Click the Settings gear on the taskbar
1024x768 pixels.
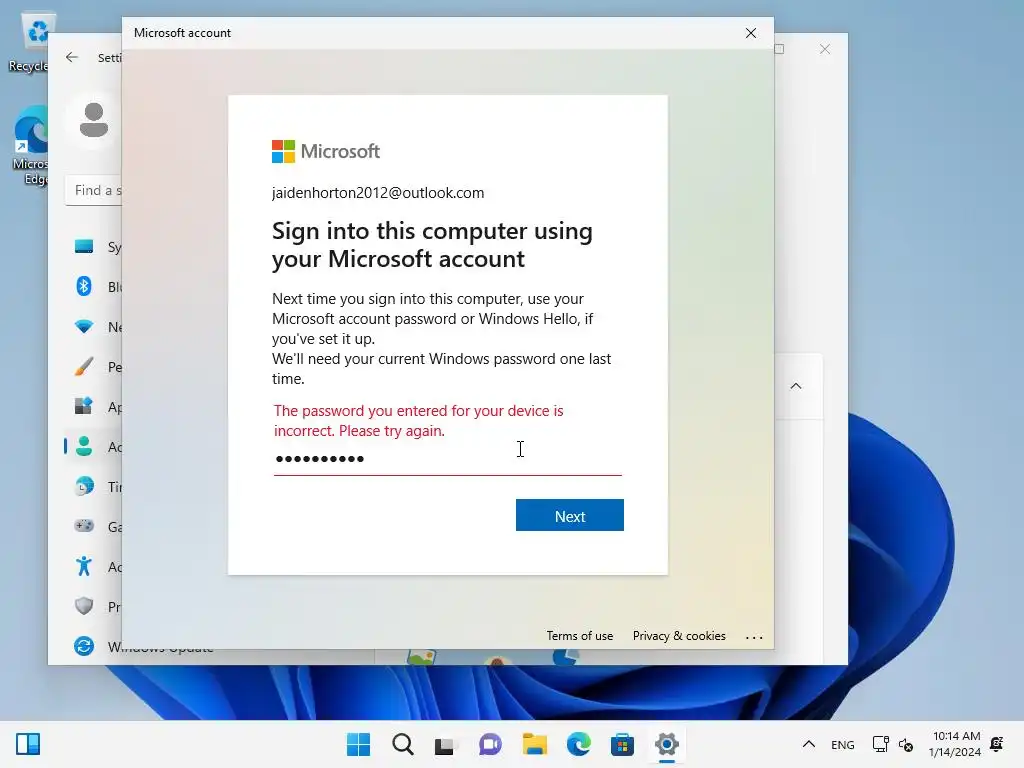pos(667,744)
